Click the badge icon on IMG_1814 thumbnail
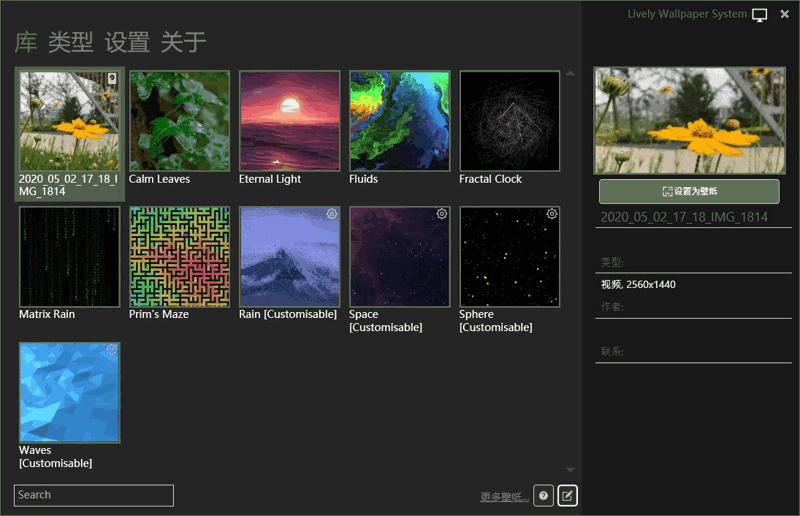800x516 pixels. 112,79
